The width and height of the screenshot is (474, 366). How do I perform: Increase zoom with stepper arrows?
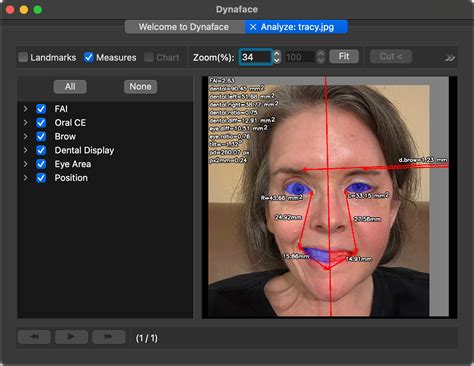pos(277,54)
